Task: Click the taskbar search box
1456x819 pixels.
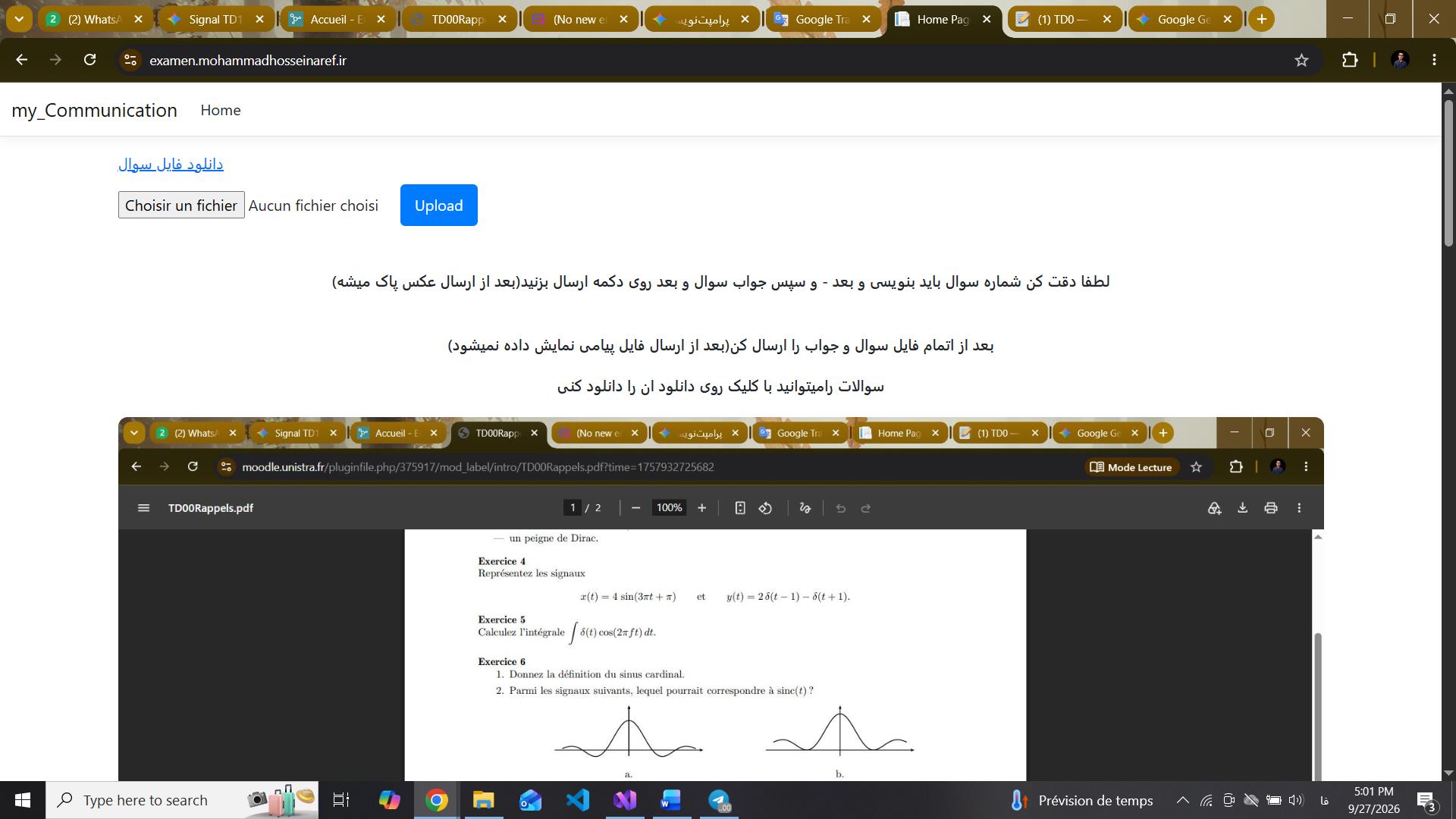Action: 182,800
